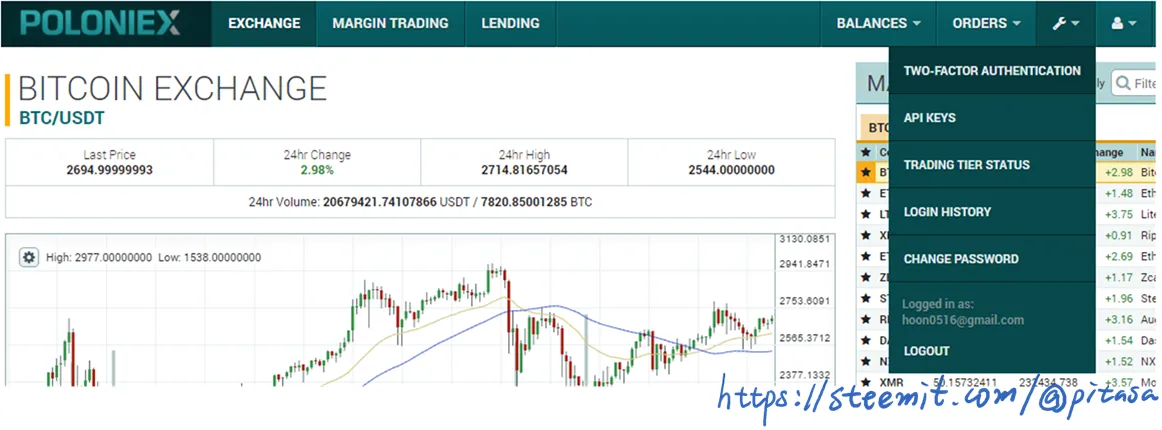1162x430 pixels.
Task: Select the BTC markets tab
Action: tap(874, 128)
